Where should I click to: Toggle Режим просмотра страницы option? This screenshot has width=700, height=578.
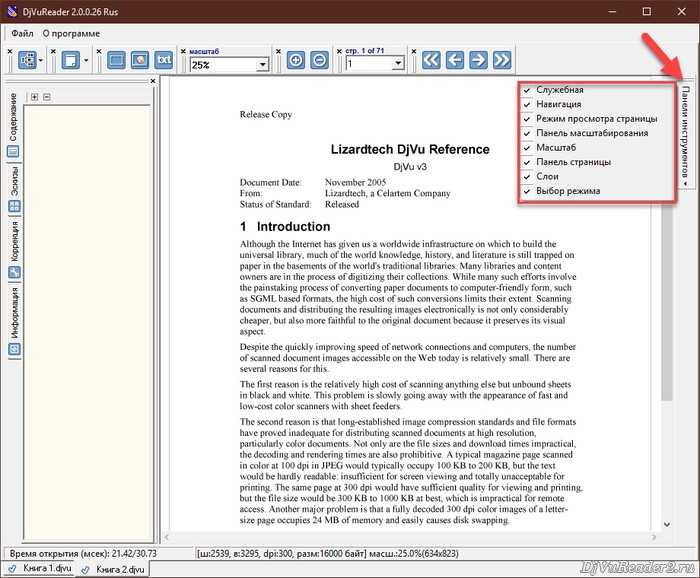(597, 119)
